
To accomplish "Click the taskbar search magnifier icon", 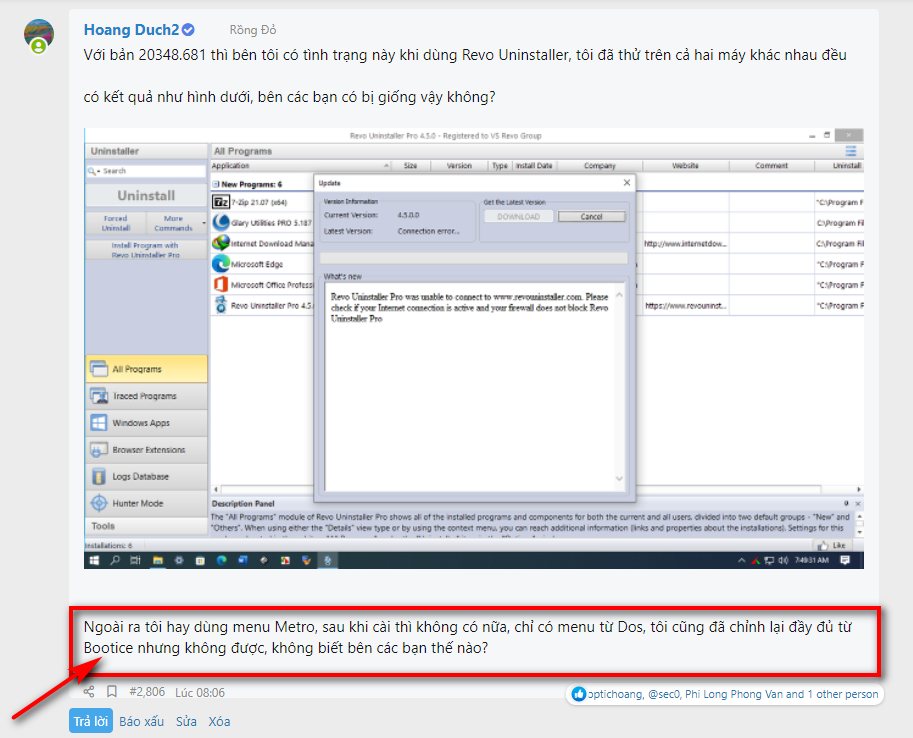I will tap(115, 560).
